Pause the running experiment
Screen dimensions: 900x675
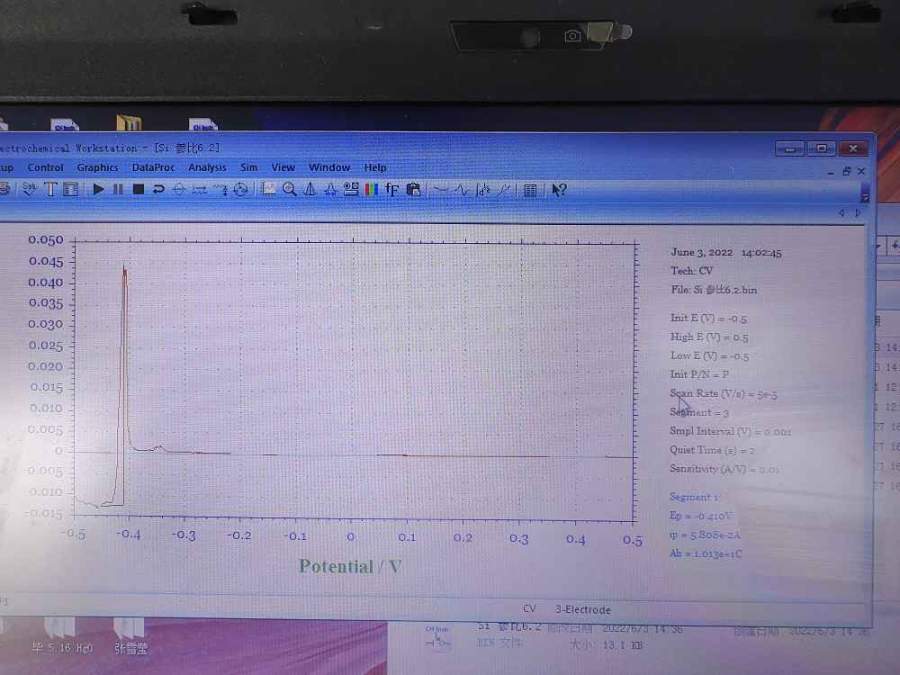(118, 189)
